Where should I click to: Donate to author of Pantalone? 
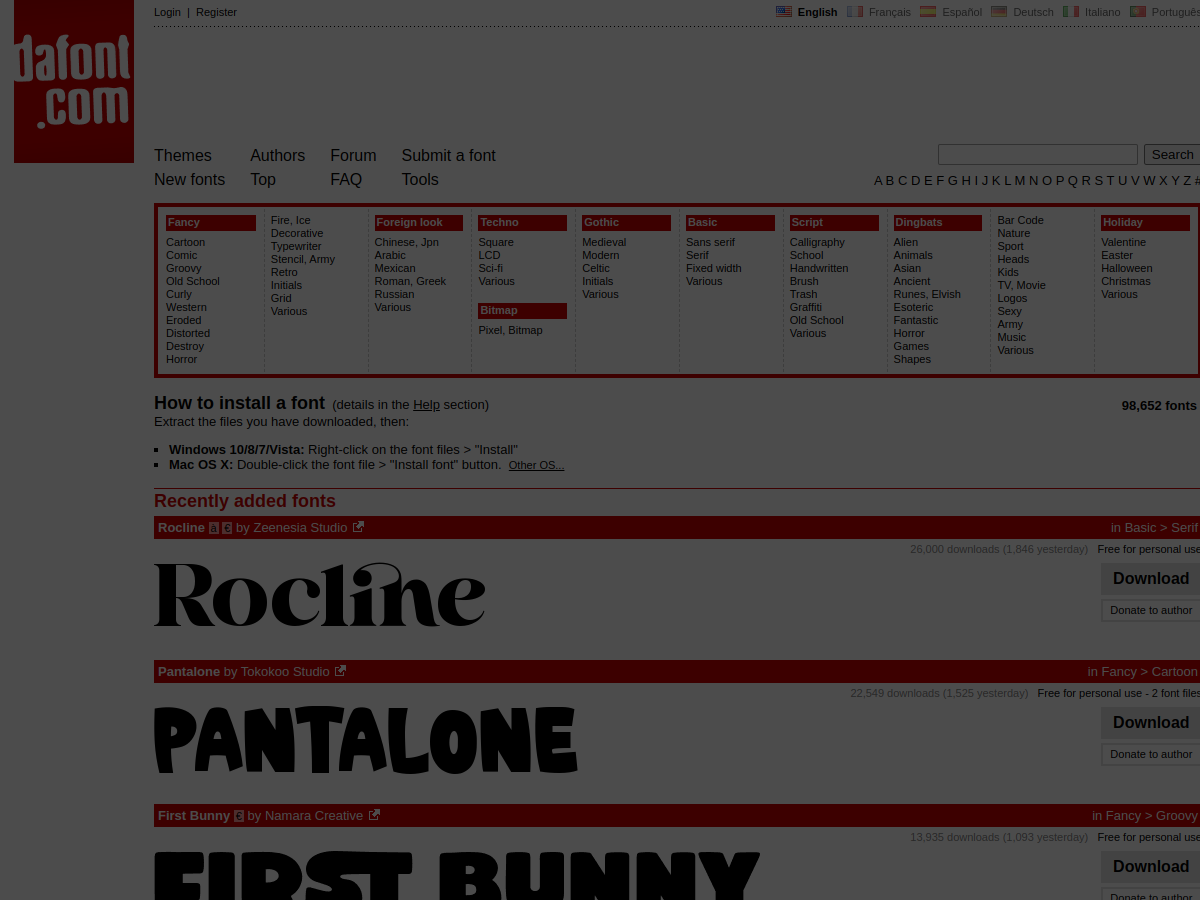coord(1150,754)
